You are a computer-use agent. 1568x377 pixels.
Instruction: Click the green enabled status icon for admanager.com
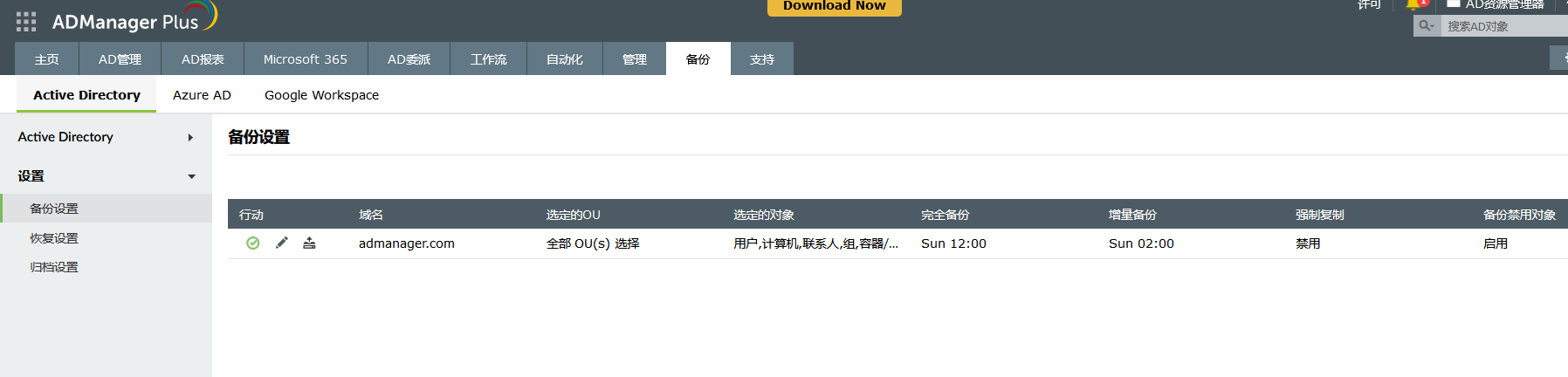click(252, 243)
